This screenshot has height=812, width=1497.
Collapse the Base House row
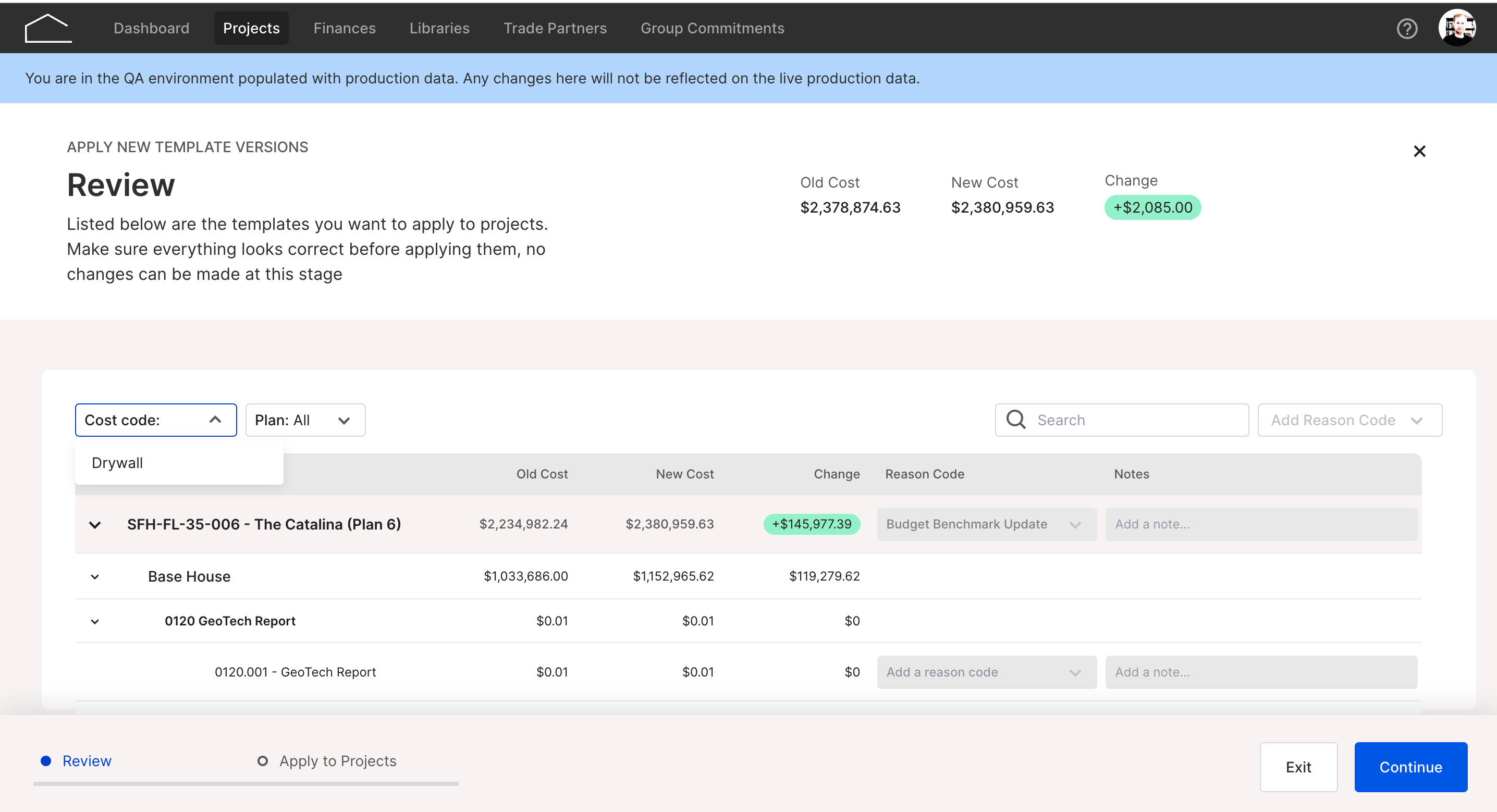point(95,576)
